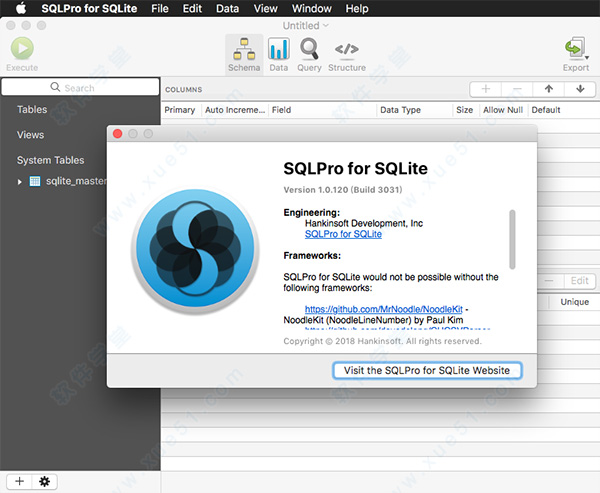The height and width of the screenshot is (493, 600).
Task: Click the sqlite_master table icon
Action: click(x=35, y=181)
